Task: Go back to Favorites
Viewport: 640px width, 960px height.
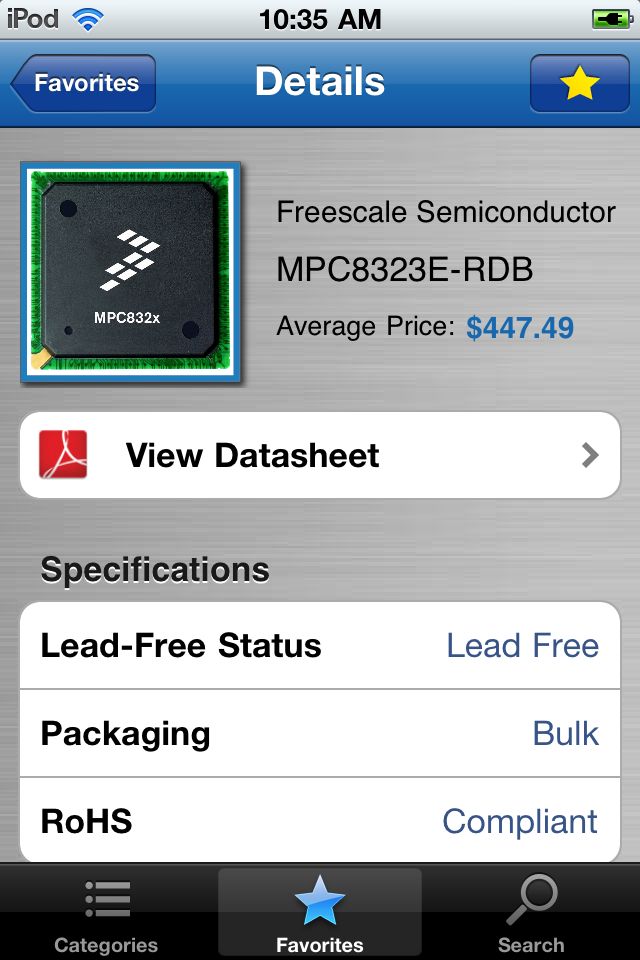Action: click(x=83, y=83)
